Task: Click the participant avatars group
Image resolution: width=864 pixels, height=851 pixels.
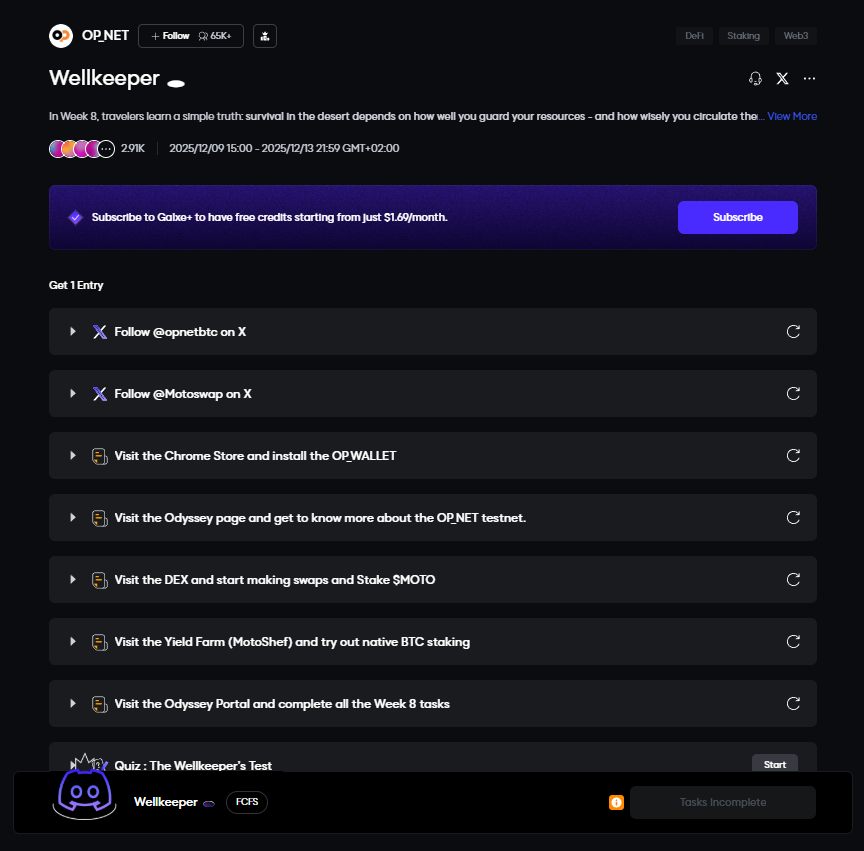Action: click(81, 149)
